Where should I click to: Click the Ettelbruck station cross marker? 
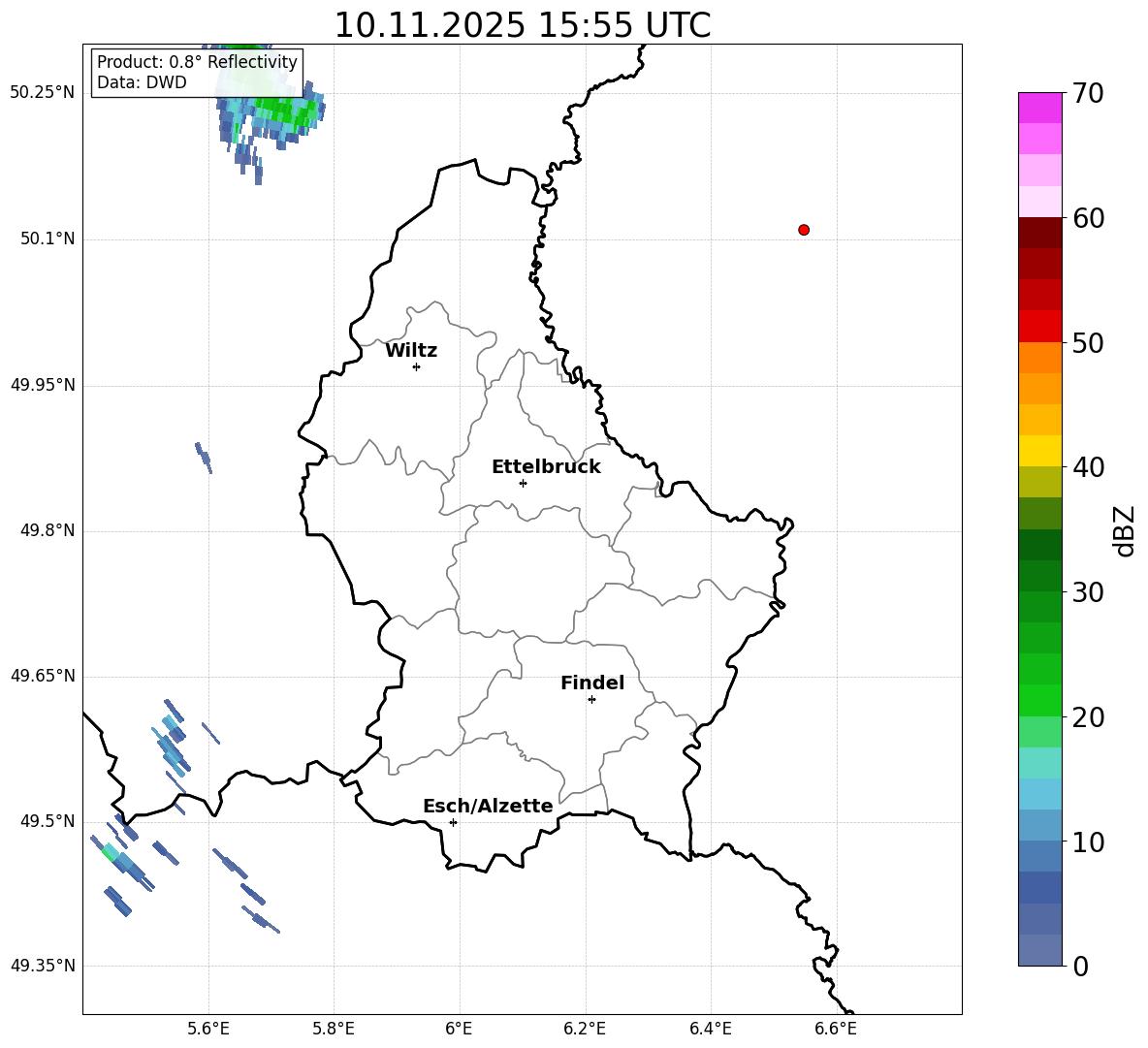[x=523, y=483]
